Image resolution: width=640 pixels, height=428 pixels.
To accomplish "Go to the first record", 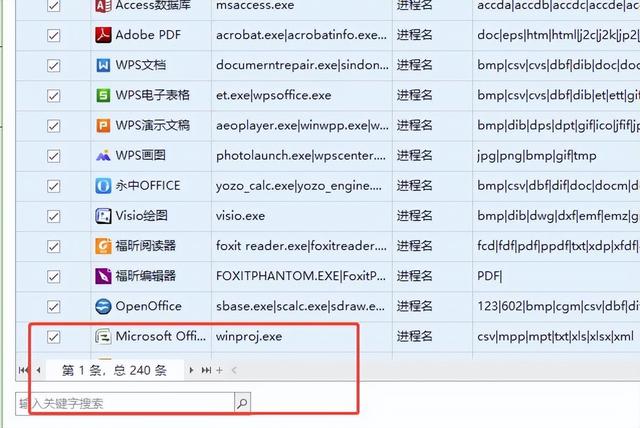I will tap(23, 370).
